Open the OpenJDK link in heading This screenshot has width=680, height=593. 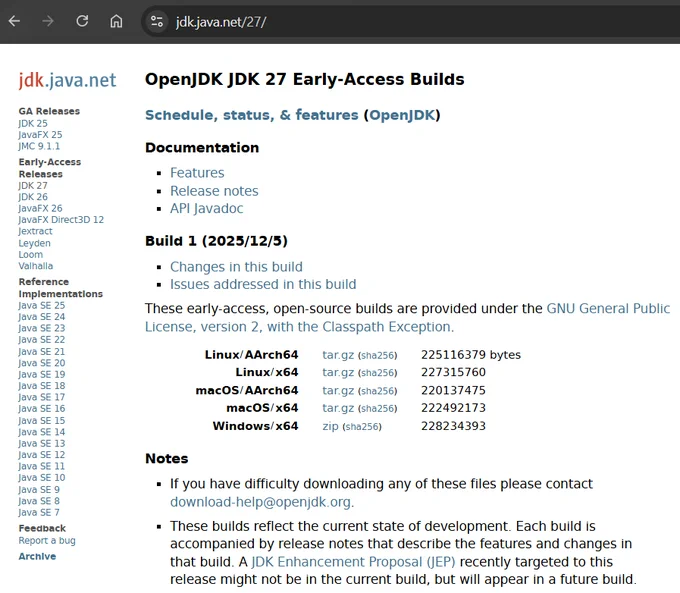(x=402, y=115)
